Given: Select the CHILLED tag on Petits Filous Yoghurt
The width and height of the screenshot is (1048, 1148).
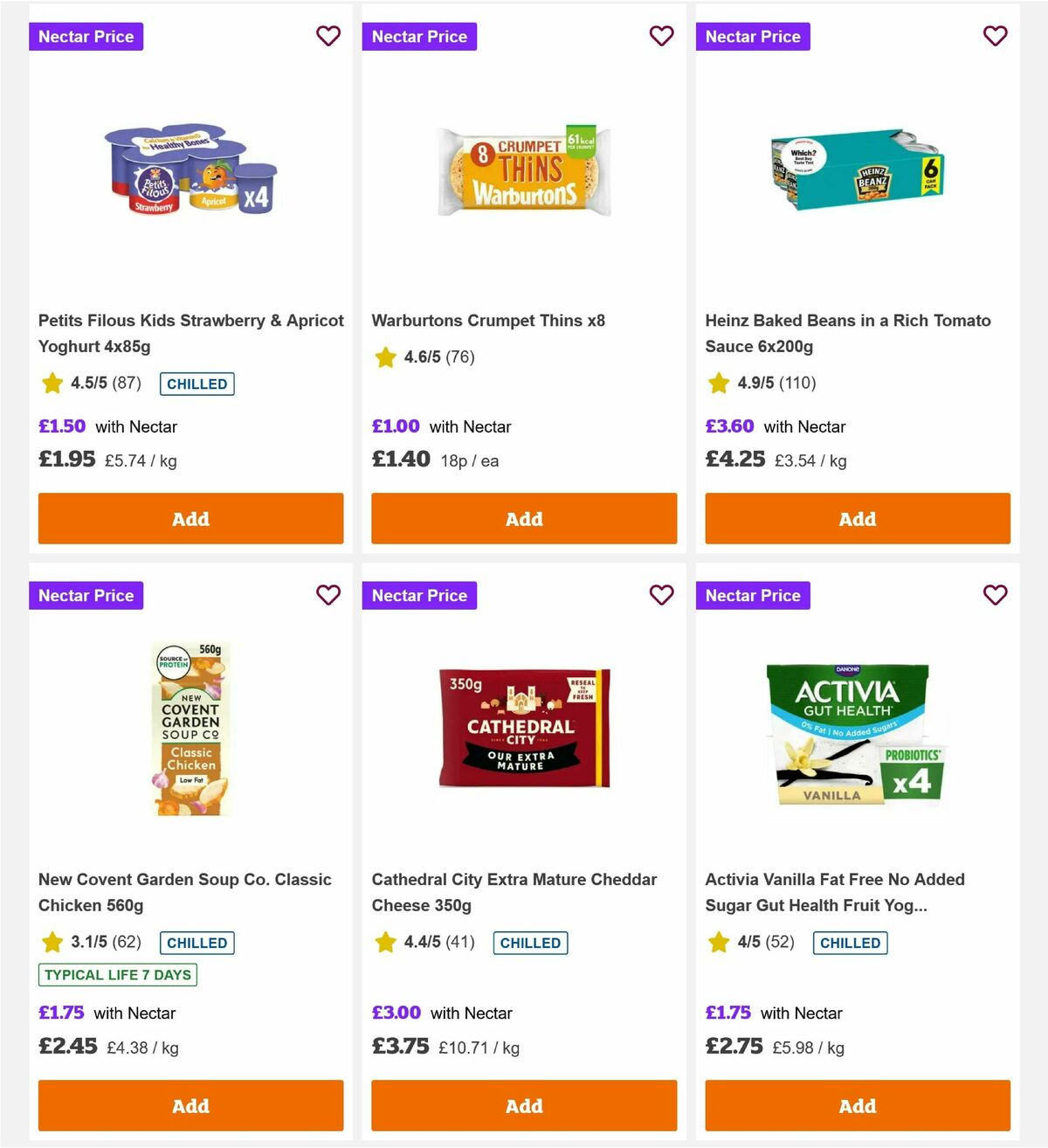Looking at the screenshot, I should coord(196,384).
